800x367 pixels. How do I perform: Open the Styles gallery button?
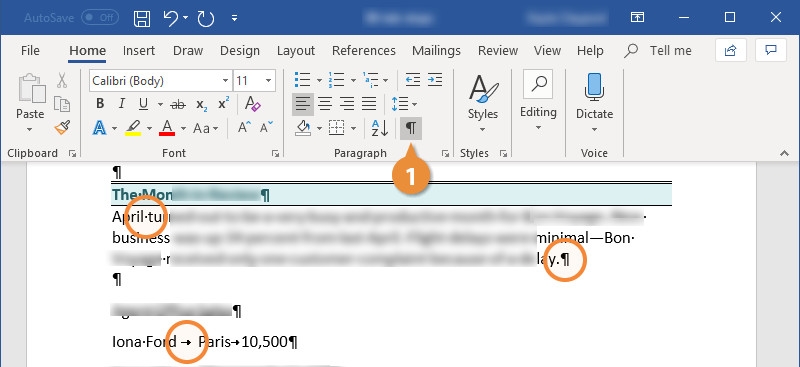[x=482, y=104]
